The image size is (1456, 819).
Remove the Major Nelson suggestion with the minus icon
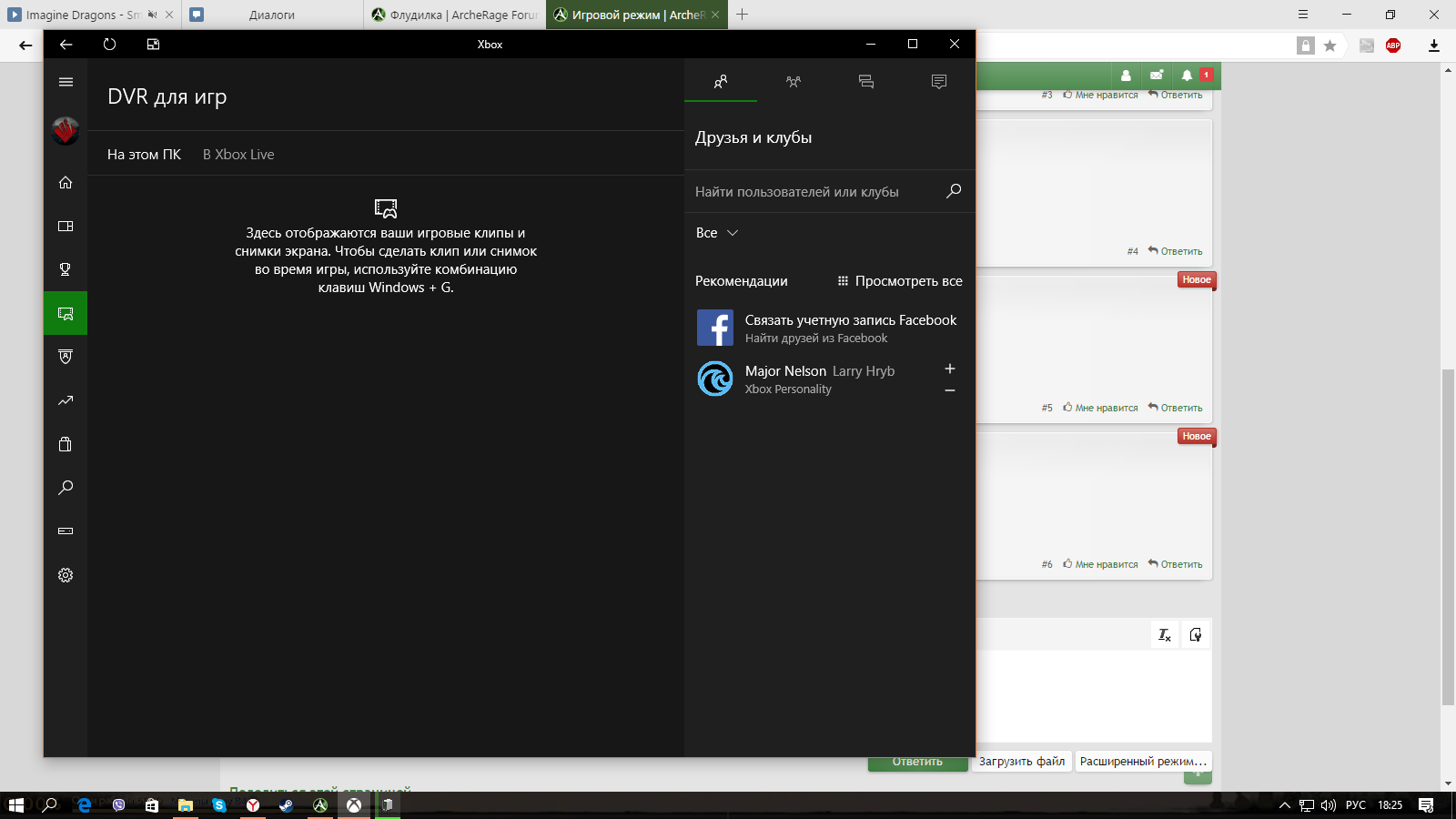click(950, 390)
